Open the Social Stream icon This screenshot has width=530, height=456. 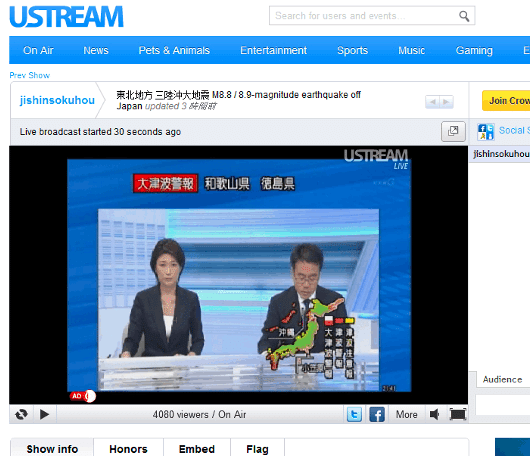pos(486,131)
